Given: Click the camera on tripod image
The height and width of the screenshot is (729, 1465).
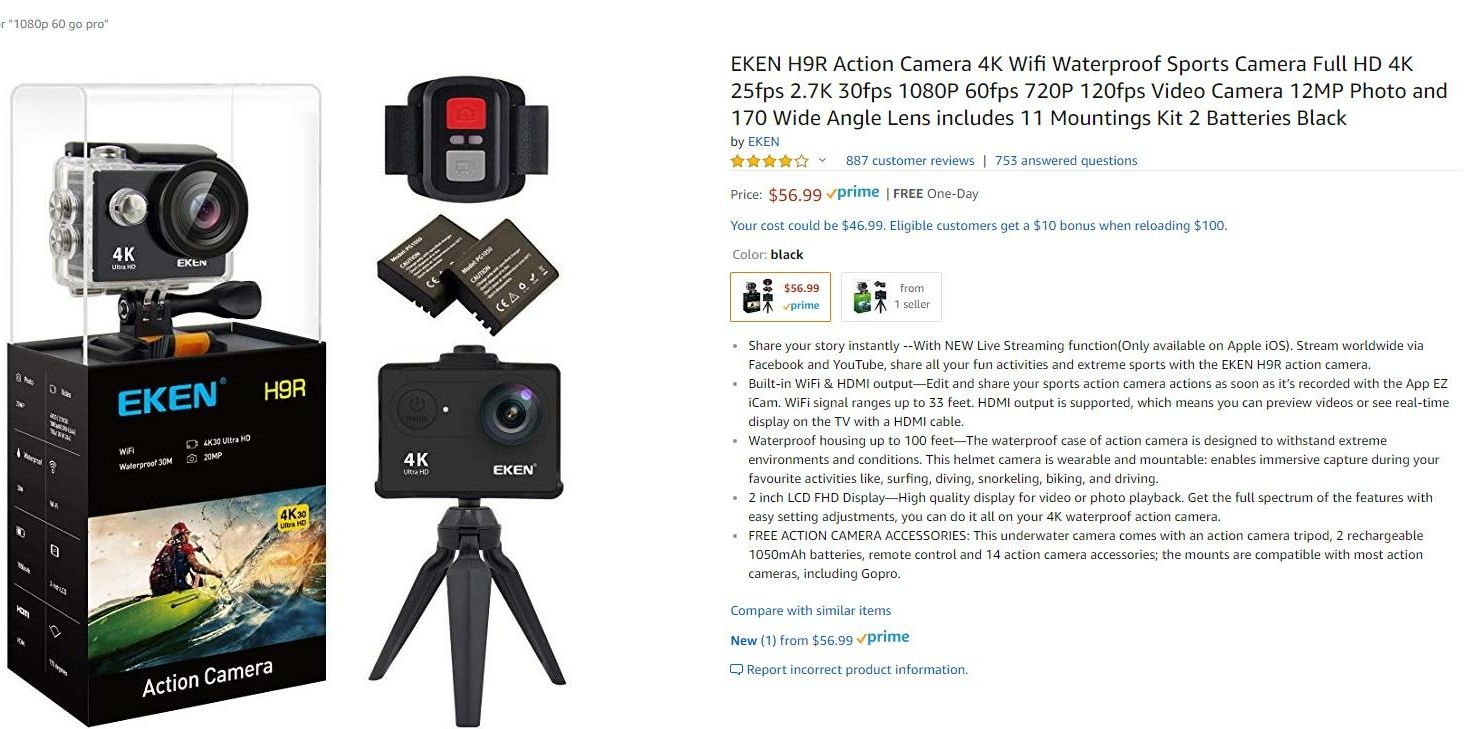Looking at the screenshot, I should (x=467, y=534).
